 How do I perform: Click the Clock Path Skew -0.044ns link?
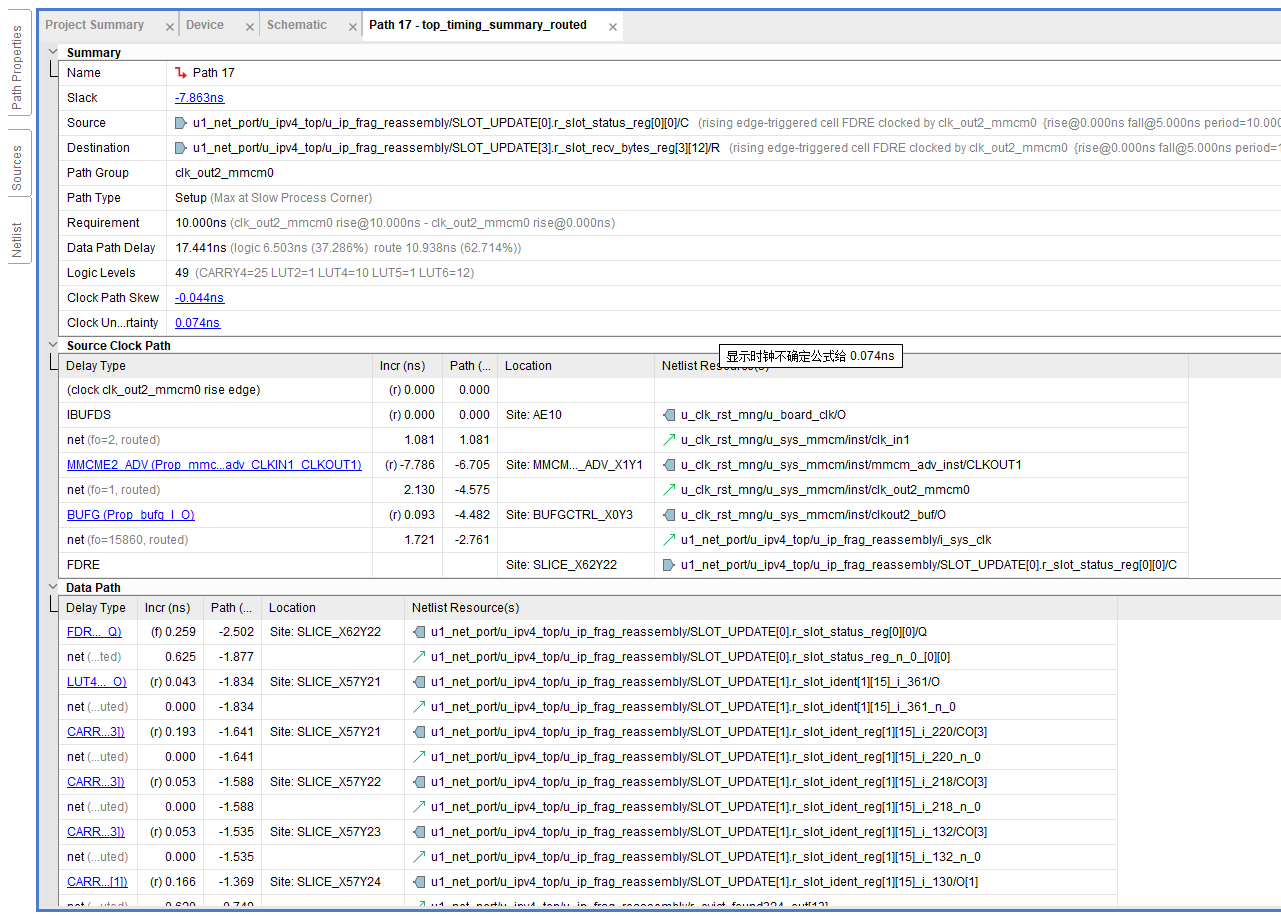click(x=199, y=298)
